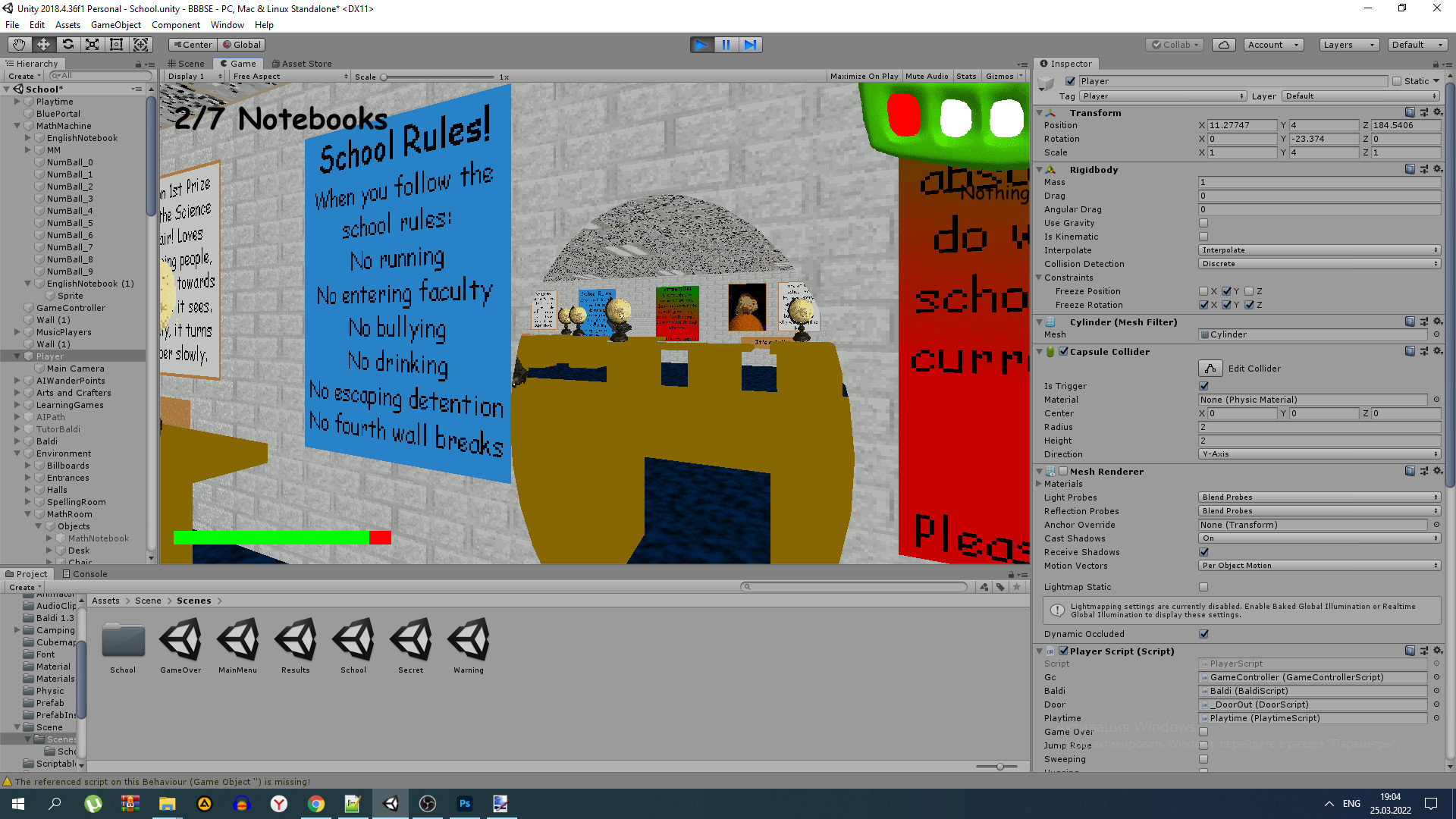
Task: Select the Scale tool
Action: click(x=92, y=45)
